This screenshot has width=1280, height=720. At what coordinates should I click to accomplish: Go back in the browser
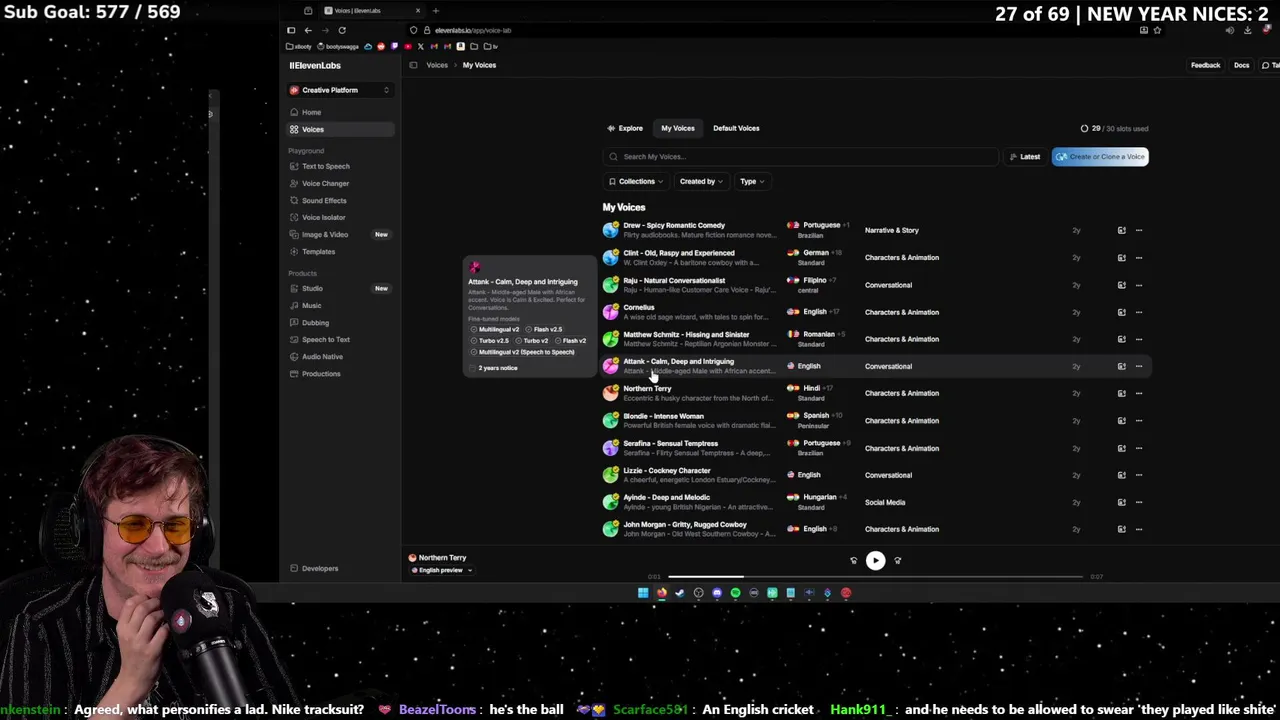click(x=308, y=30)
